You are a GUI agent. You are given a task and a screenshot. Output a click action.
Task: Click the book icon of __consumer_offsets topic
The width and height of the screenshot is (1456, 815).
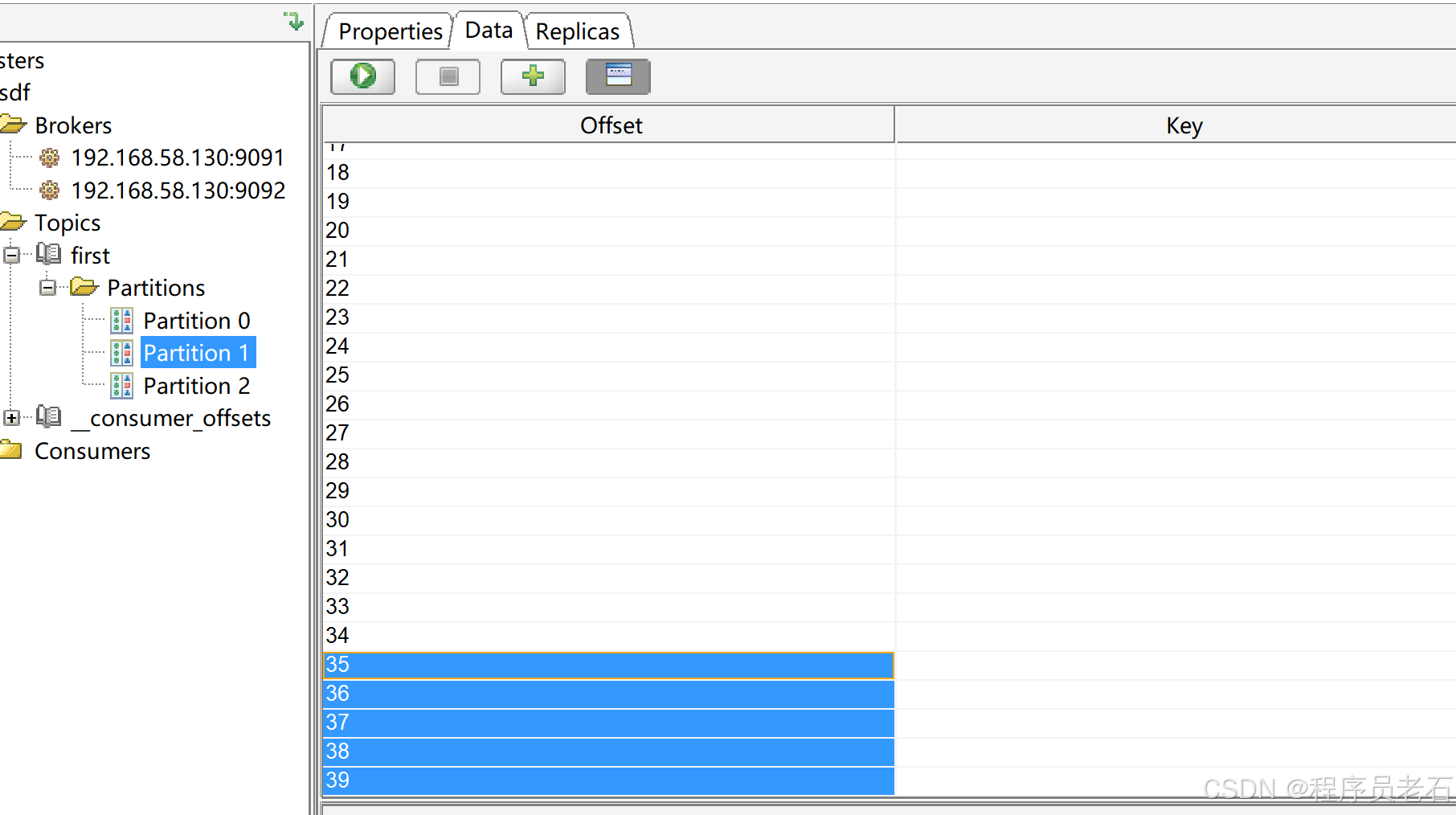pos(48,417)
